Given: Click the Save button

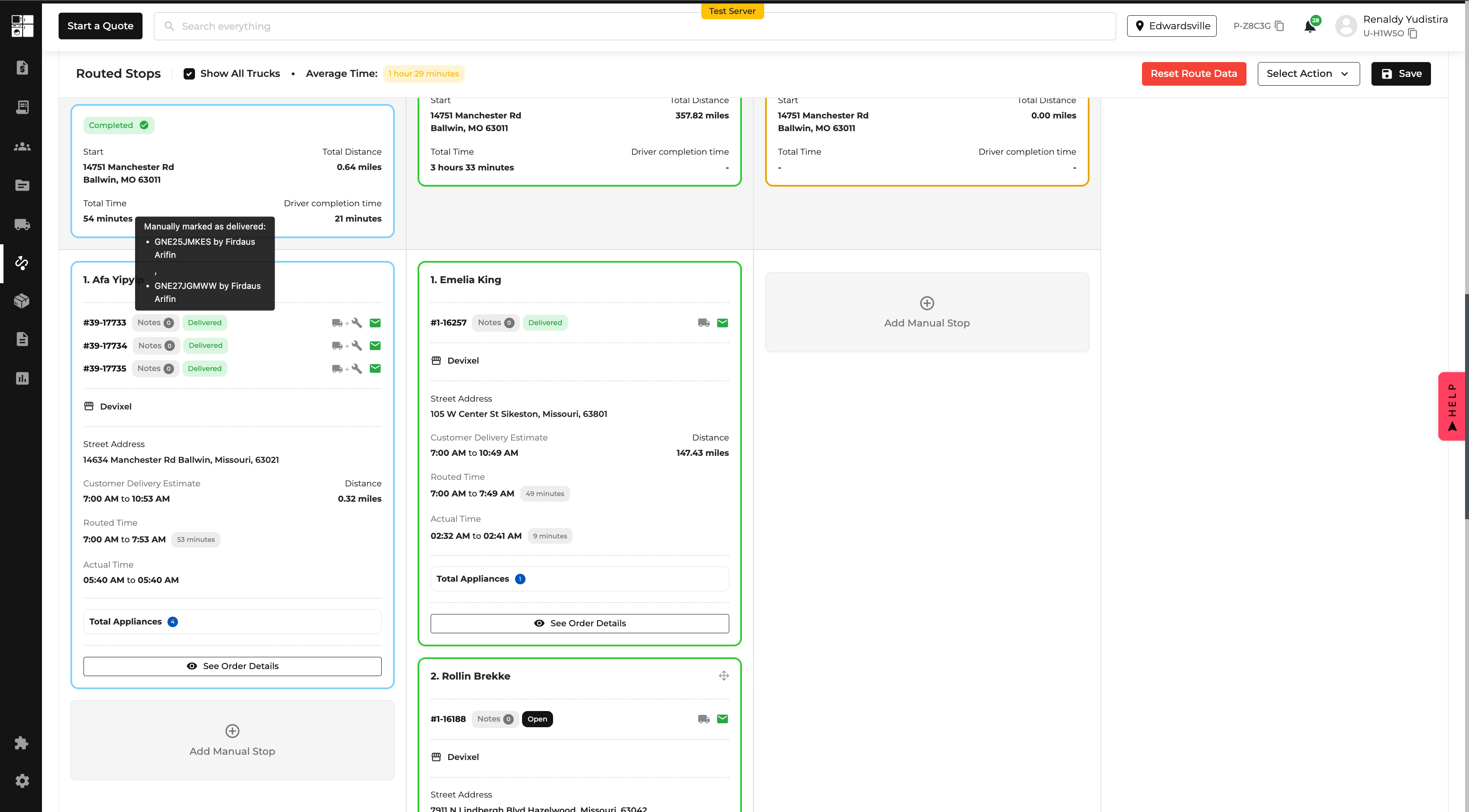Looking at the screenshot, I should click(1400, 73).
